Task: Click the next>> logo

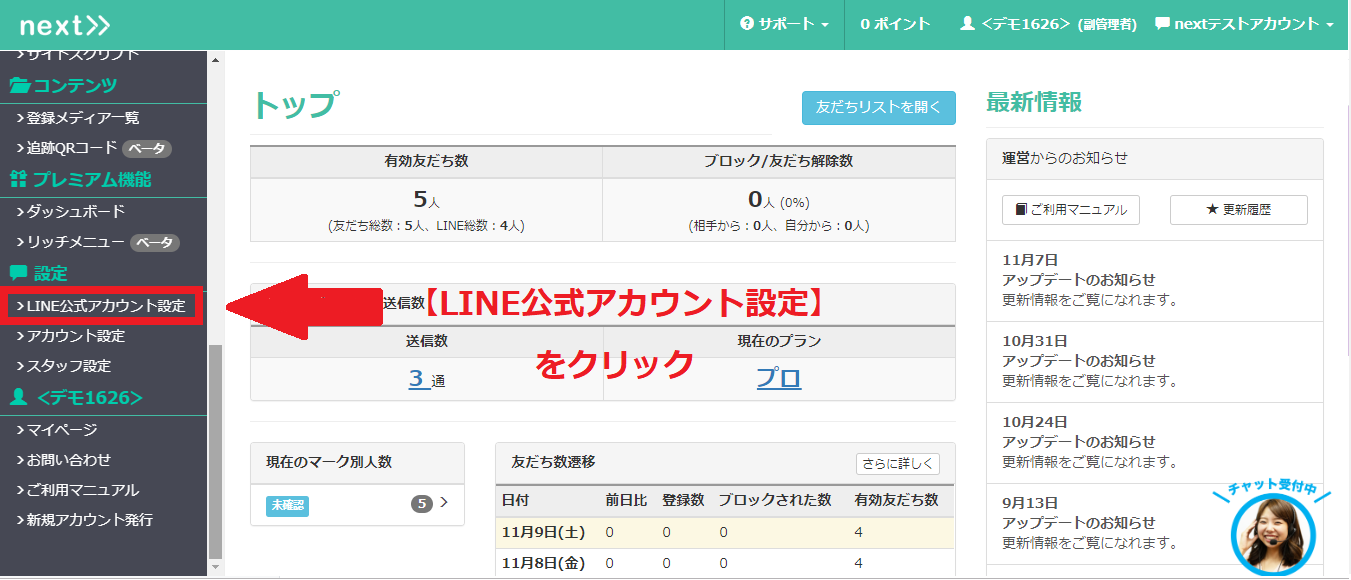Action: click(65, 25)
